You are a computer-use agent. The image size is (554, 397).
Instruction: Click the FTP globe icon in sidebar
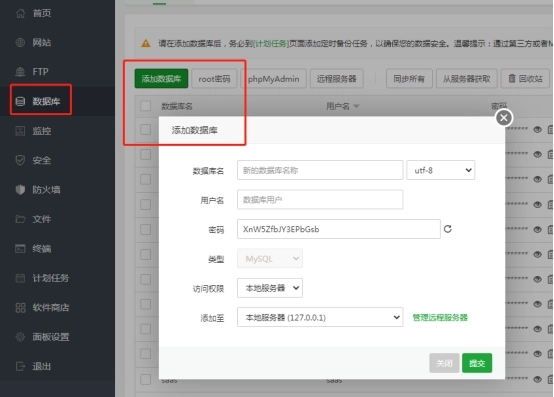tap(20, 72)
